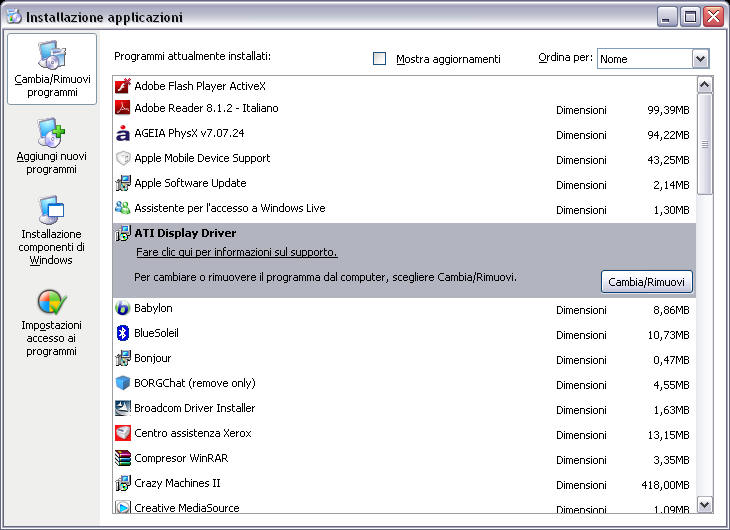Image resolution: width=730 pixels, height=530 pixels.
Task: Select the Bonjour program entry
Action: [404, 358]
